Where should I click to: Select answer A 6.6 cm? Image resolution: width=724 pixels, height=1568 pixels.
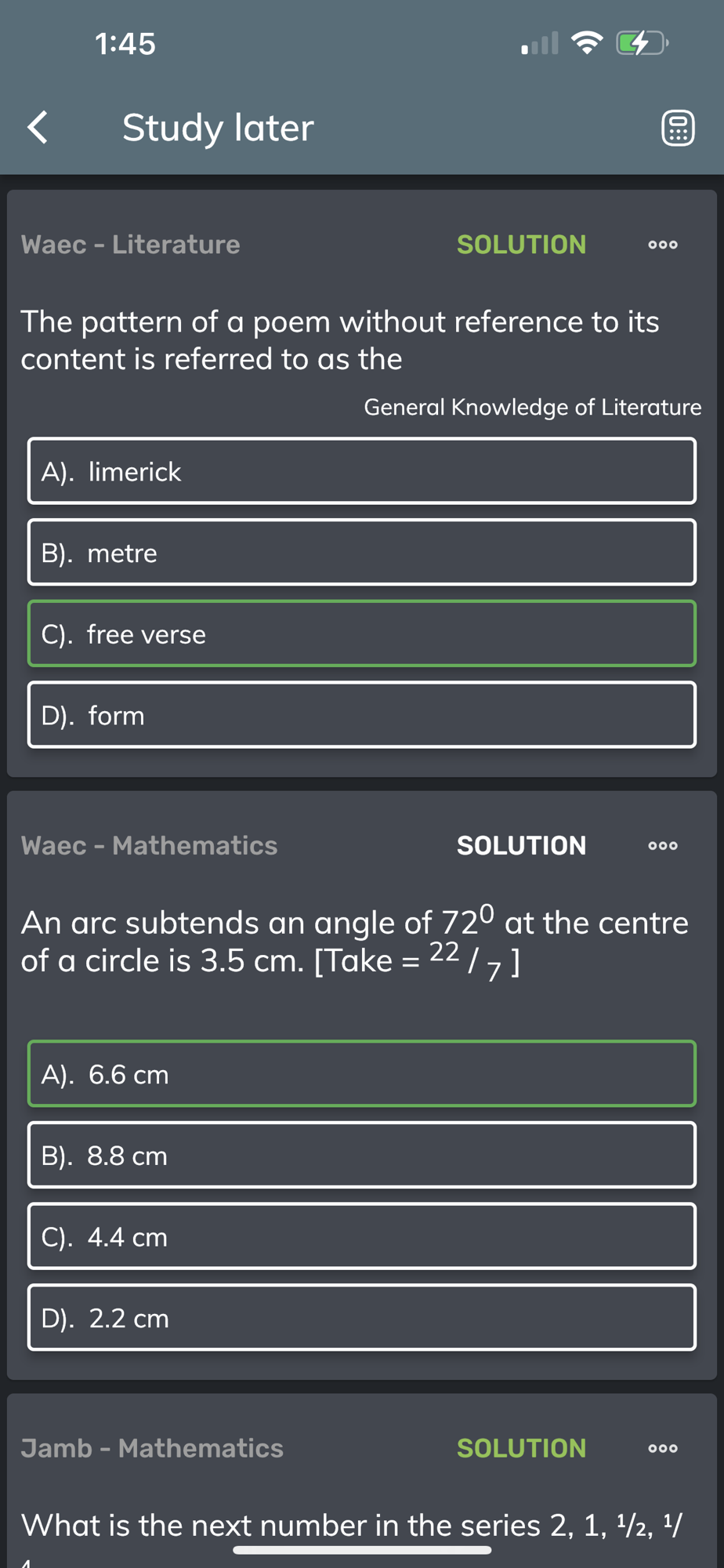coord(362,1074)
